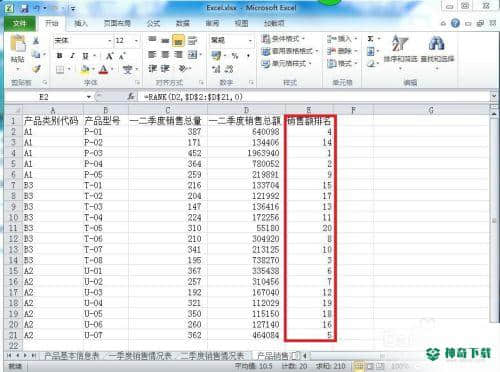
Task: Click Conditional Formatting button
Action: [x=284, y=39]
